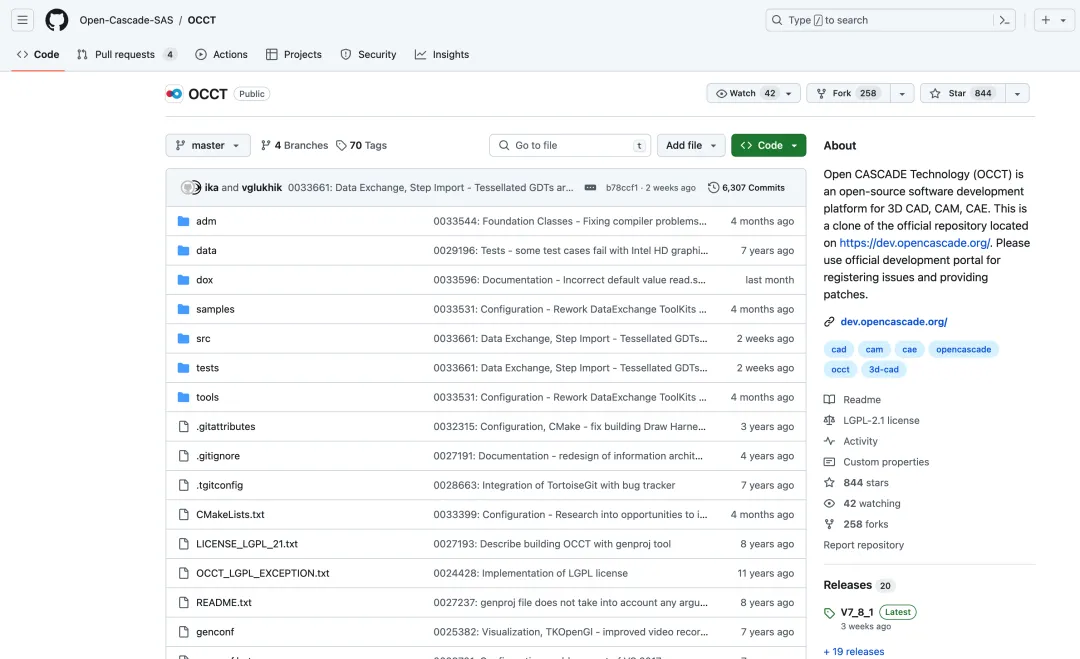Expand the create-new dropdown caret
This screenshot has width=1080, height=659.
coord(1063,20)
